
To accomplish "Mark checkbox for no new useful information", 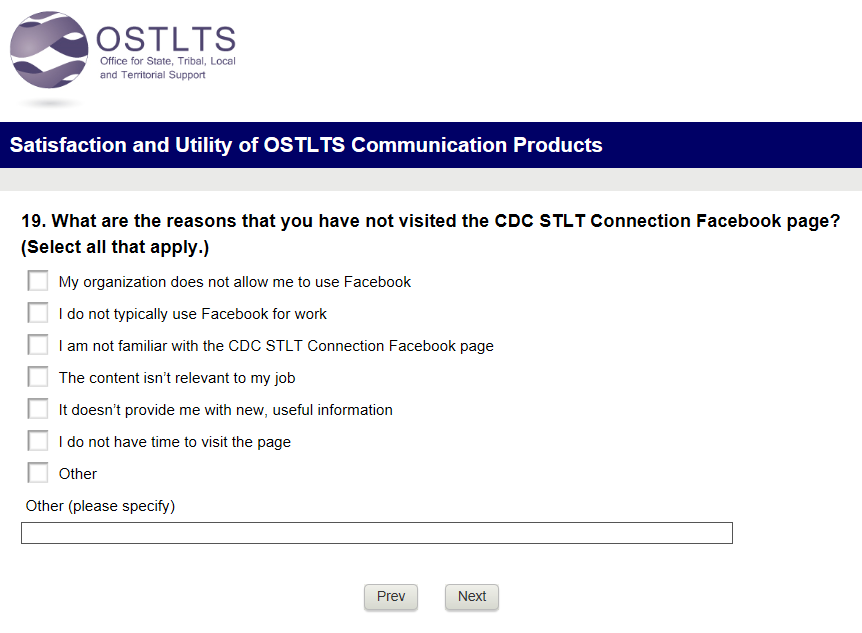I will tap(38, 409).
